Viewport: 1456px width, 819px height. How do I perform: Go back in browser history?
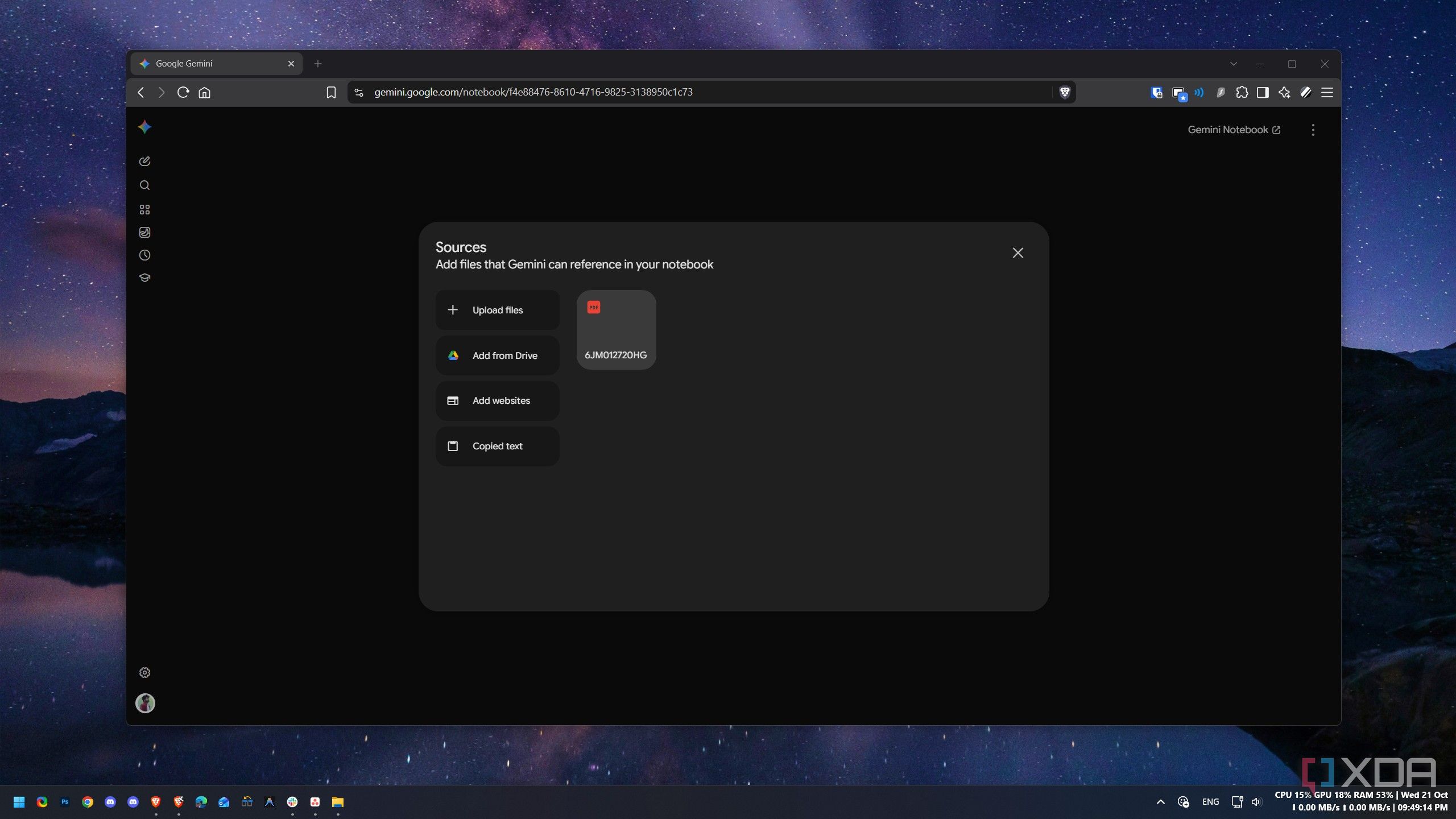coord(141,92)
